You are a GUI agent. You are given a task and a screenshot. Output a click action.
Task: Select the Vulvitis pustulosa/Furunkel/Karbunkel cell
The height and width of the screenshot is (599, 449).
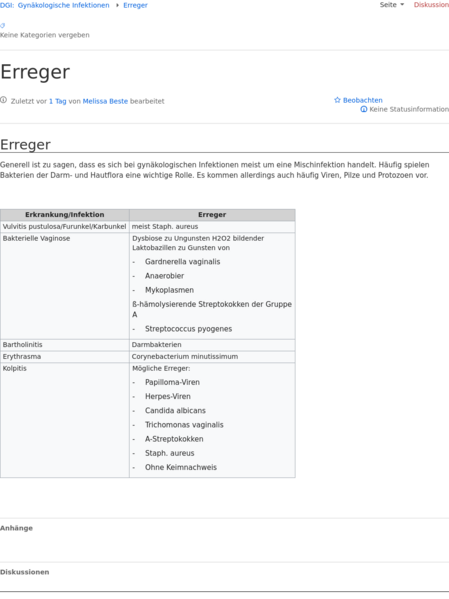click(x=65, y=227)
